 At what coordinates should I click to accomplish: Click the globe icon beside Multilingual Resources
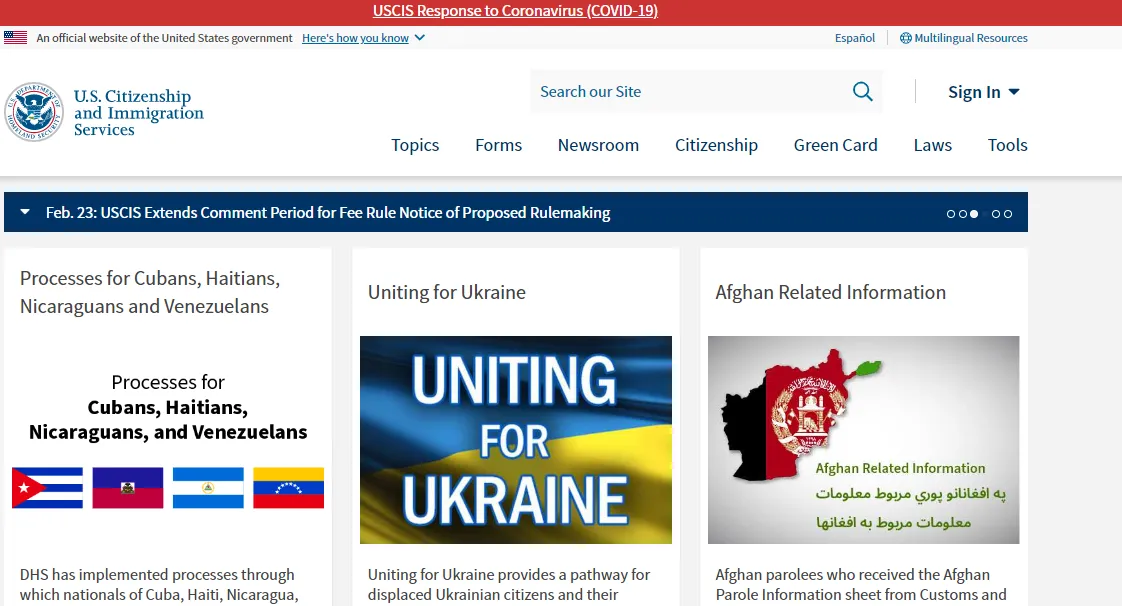(905, 38)
